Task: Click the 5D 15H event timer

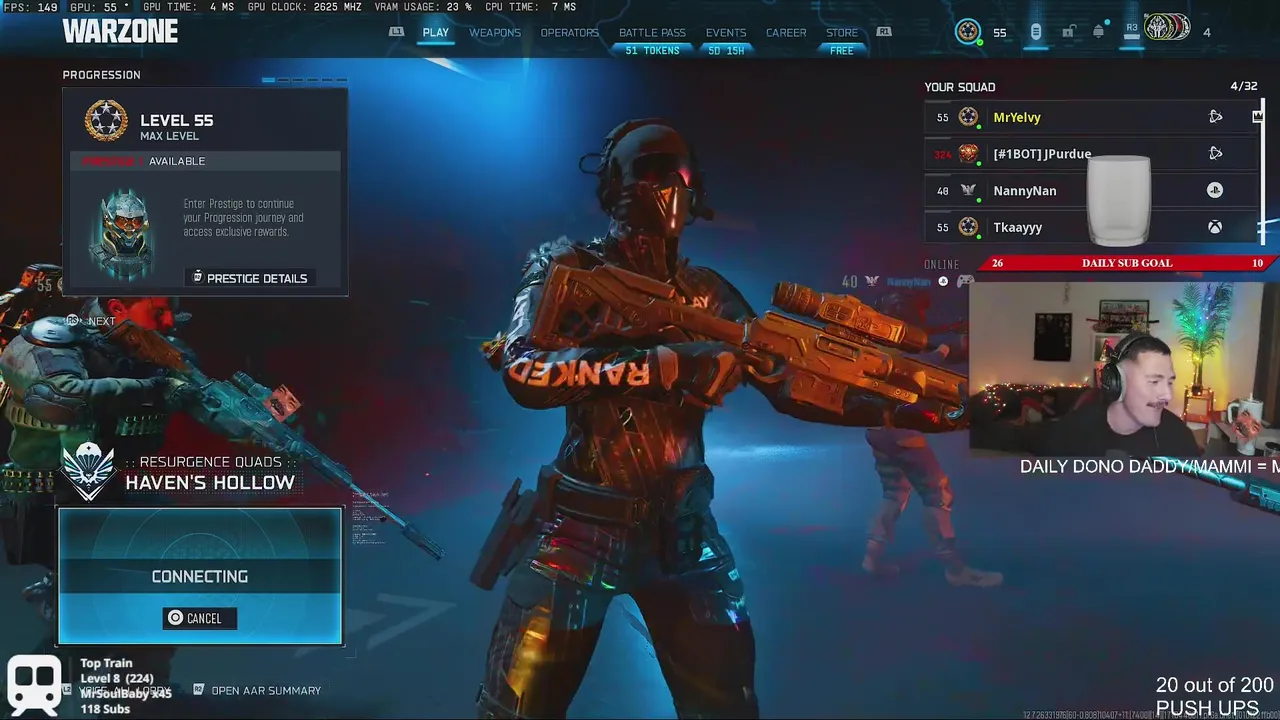Action: (x=726, y=50)
